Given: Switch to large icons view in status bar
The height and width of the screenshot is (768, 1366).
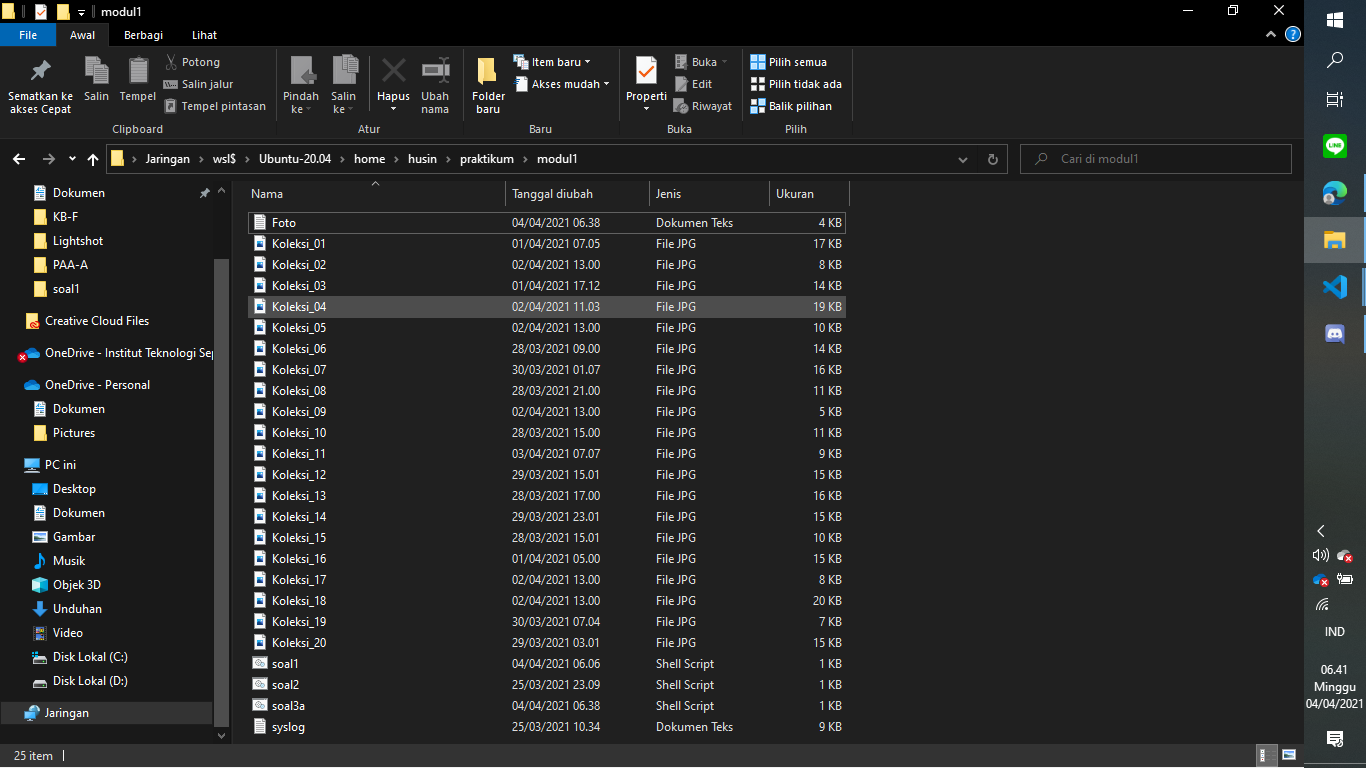Looking at the screenshot, I should coord(1289,755).
